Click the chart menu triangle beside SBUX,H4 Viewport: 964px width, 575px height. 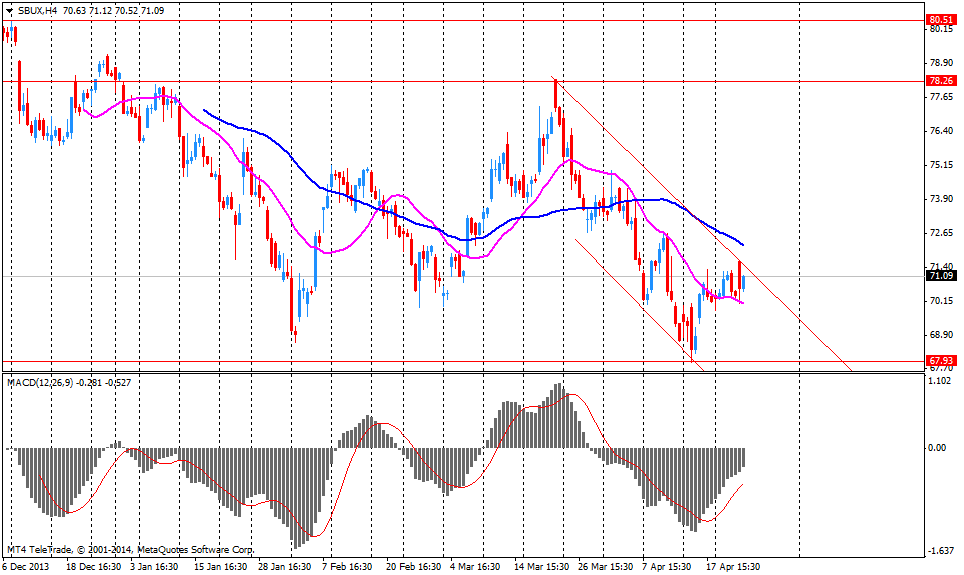click(x=10, y=10)
